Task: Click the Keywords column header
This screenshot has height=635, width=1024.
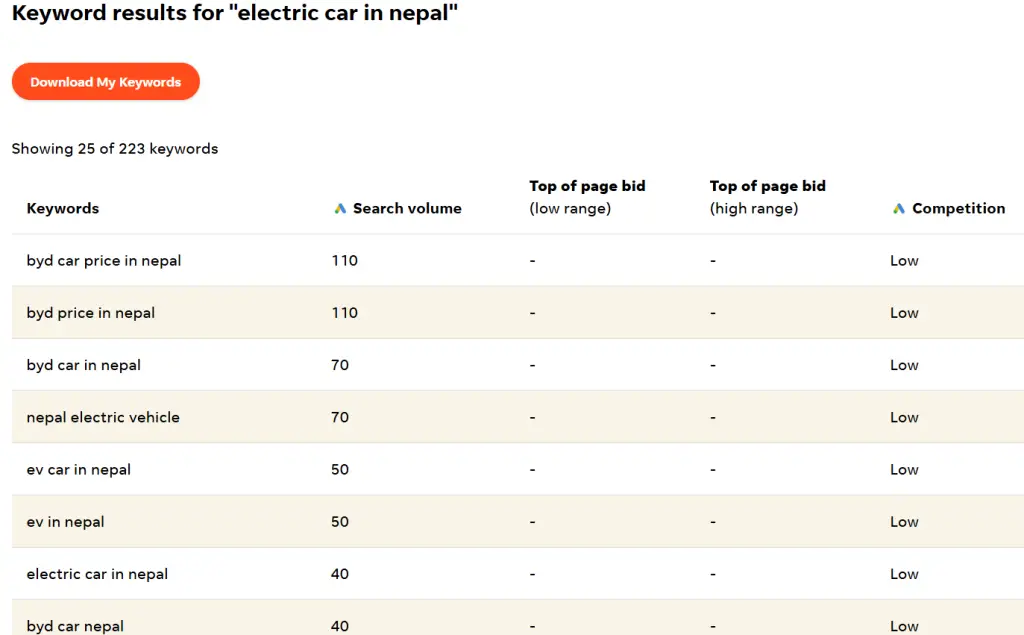Action: point(63,209)
